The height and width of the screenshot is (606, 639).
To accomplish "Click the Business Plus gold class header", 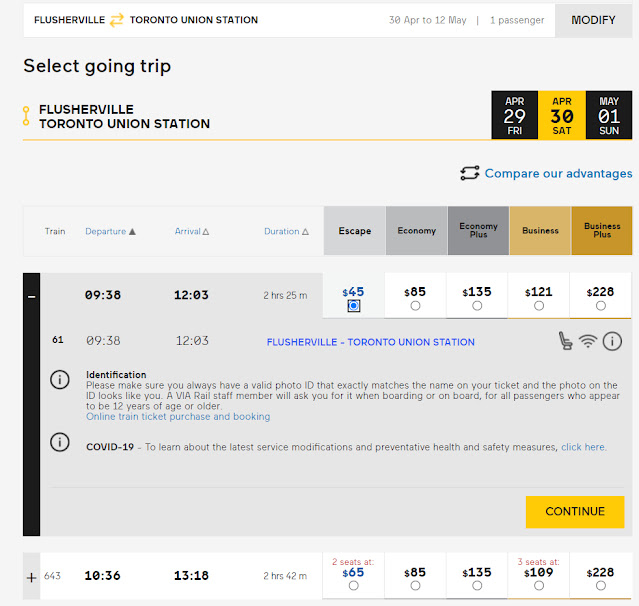I will point(602,231).
